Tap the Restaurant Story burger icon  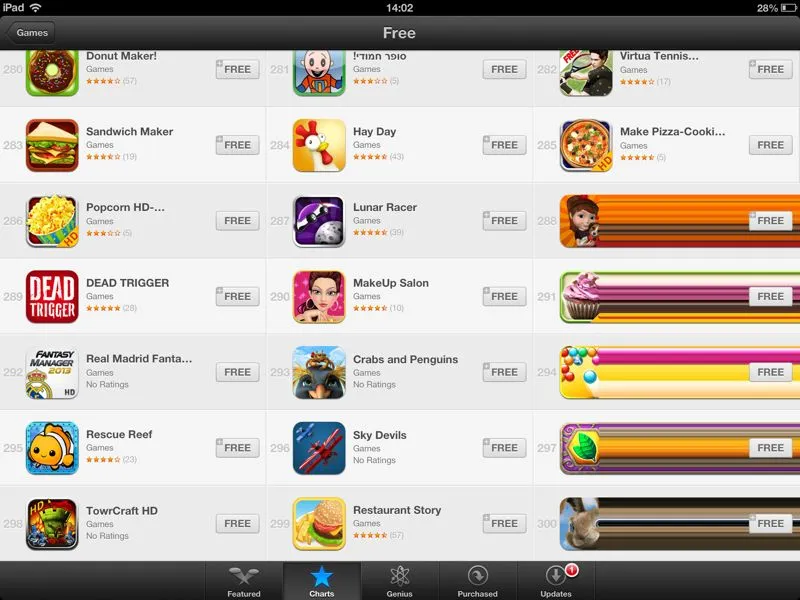click(319, 524)
